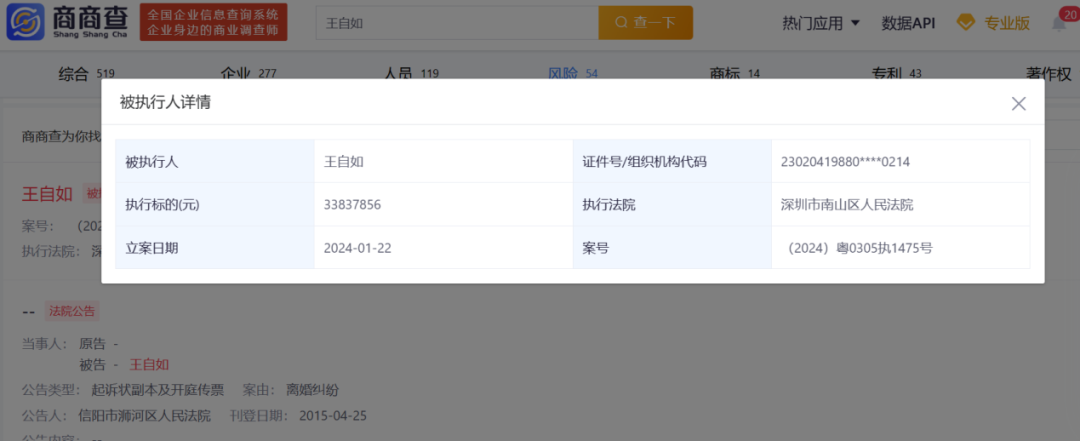Click the 商商查 logo icon

[x=25, y=22]
